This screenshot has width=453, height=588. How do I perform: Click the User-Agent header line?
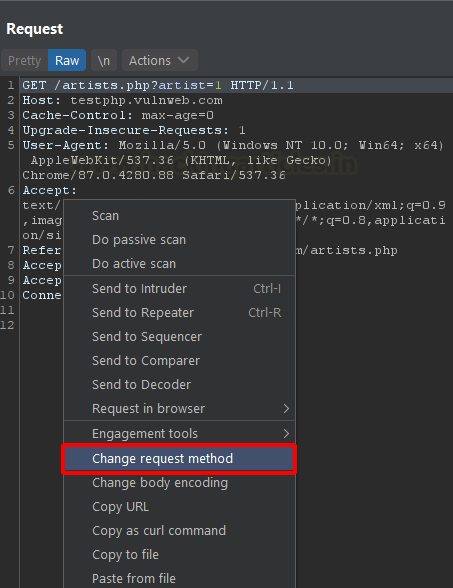pos(233,145)
